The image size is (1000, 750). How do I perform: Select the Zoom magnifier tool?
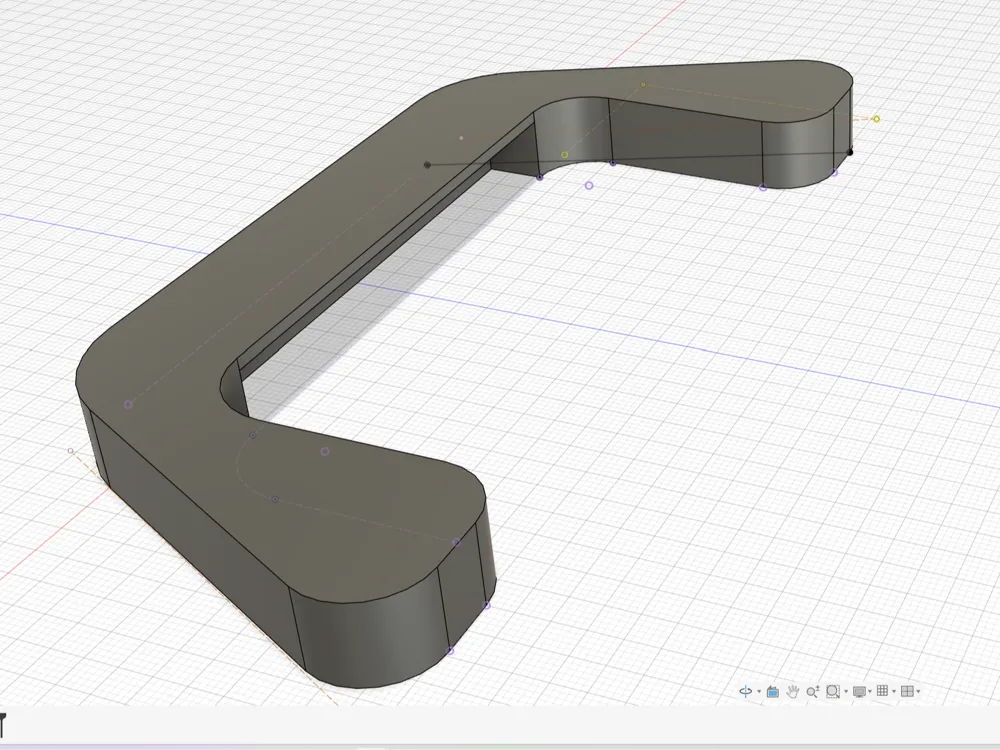click(x=812, y=691)
